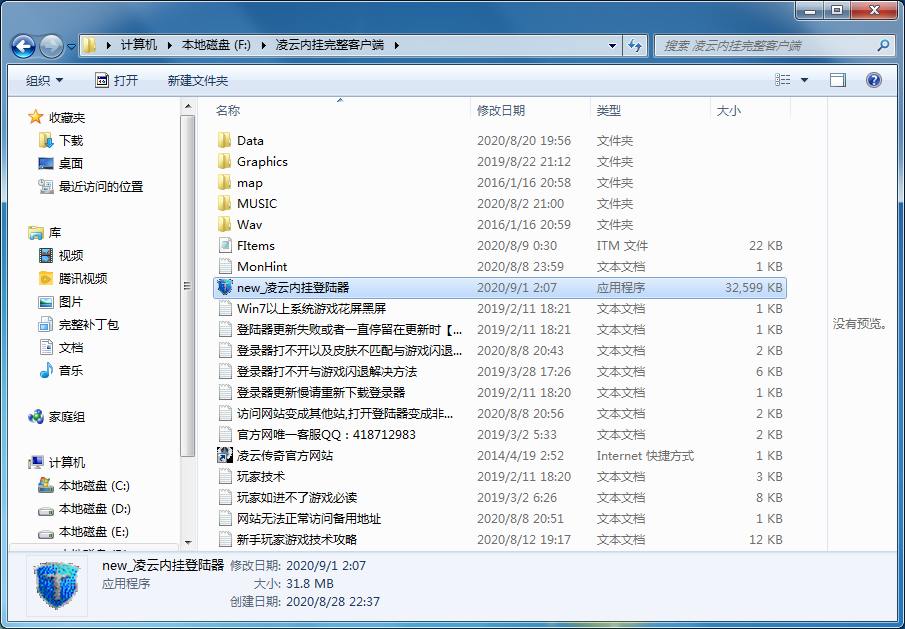Screen dimensions: 905x629
Task: Open the address bar history dropdown
Action: pos(612,46)
